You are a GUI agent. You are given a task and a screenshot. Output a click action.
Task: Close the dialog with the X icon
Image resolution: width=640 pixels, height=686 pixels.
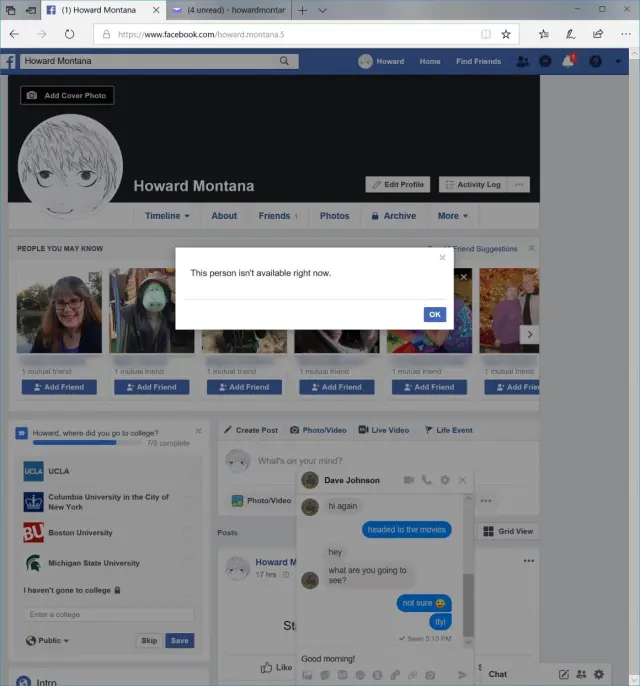(x=443, y=258)
